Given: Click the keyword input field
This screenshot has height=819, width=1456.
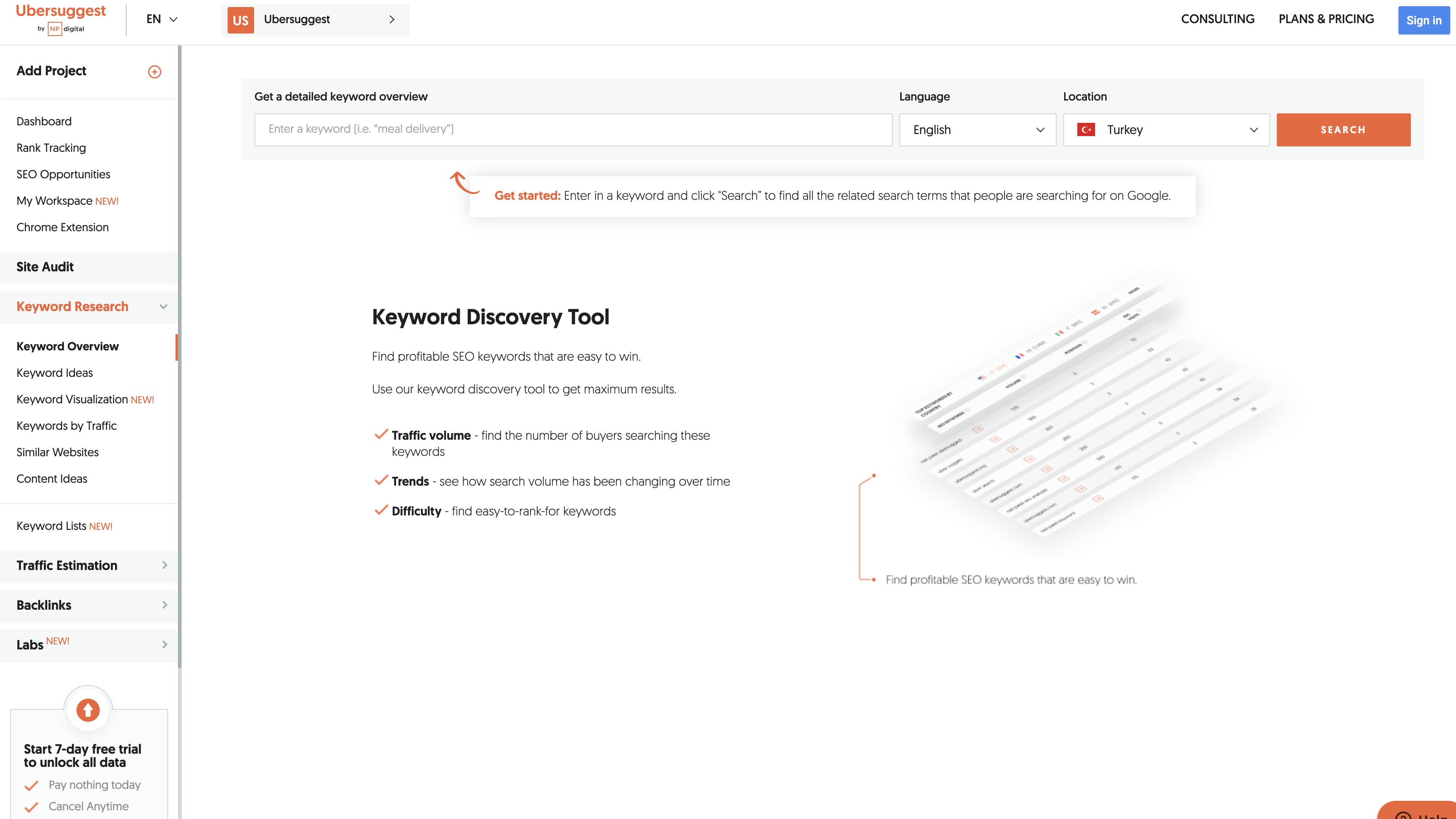Looking at the screenshot, I should point(573,130).
